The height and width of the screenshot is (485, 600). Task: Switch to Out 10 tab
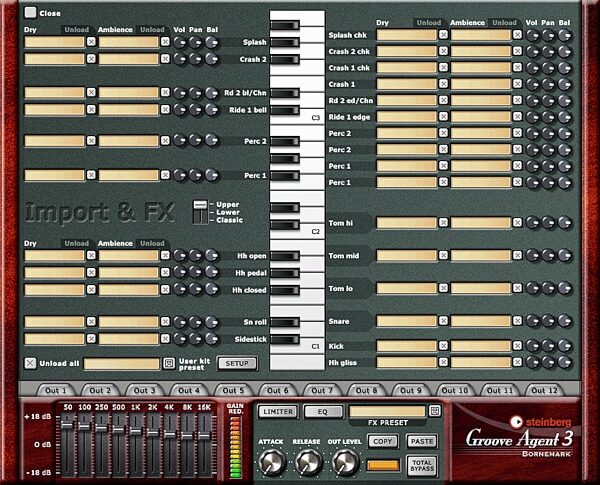click(455, 390)
